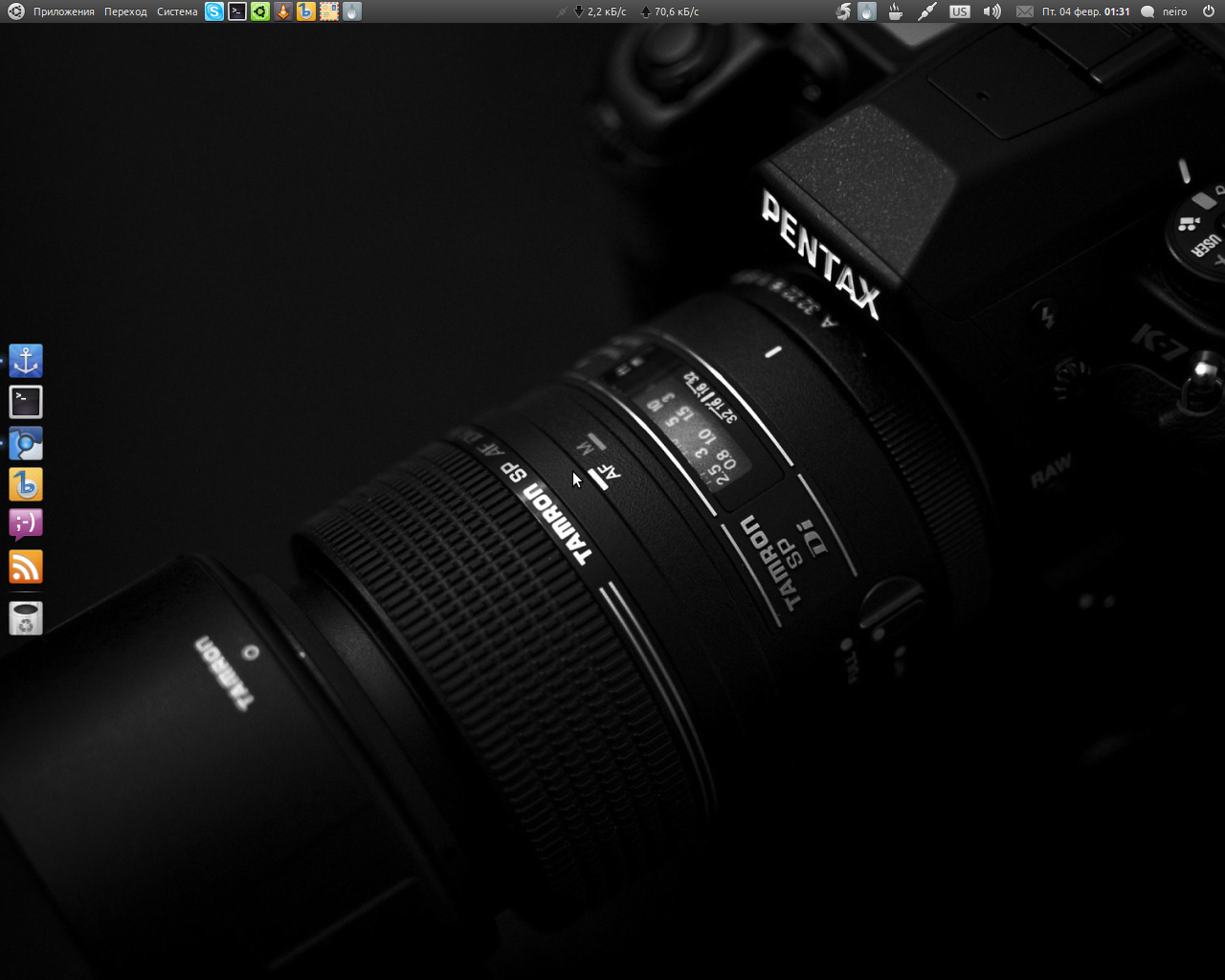Open the trash bin in the dock
1225x980 pixels.
point(26,619)
